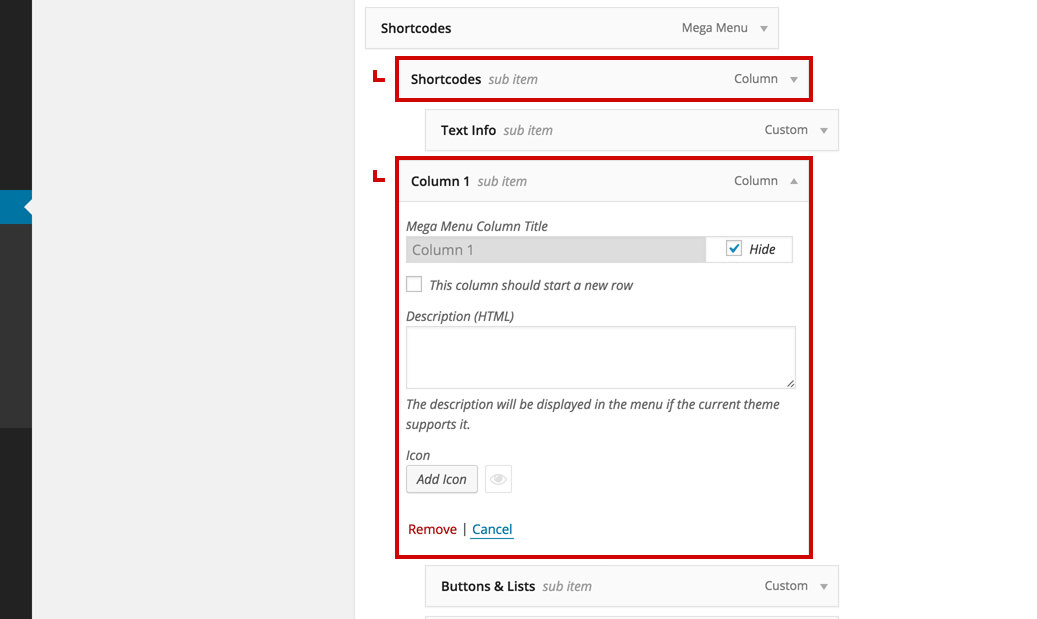This screenshot has width=1037, height=619.
Task: Focus the Description (HTML) textarea
Action: pyautogui.click(x=601, y=357)
